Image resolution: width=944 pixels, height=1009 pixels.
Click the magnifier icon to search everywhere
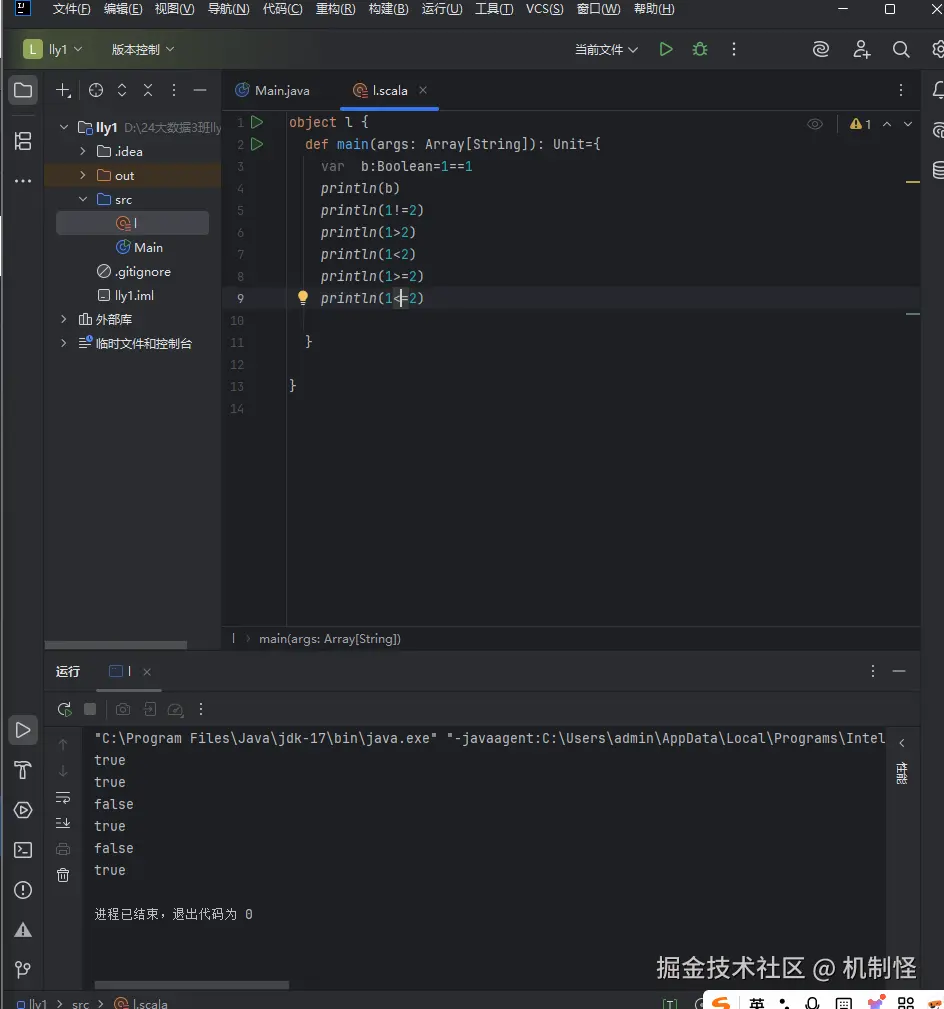[900, 48]
